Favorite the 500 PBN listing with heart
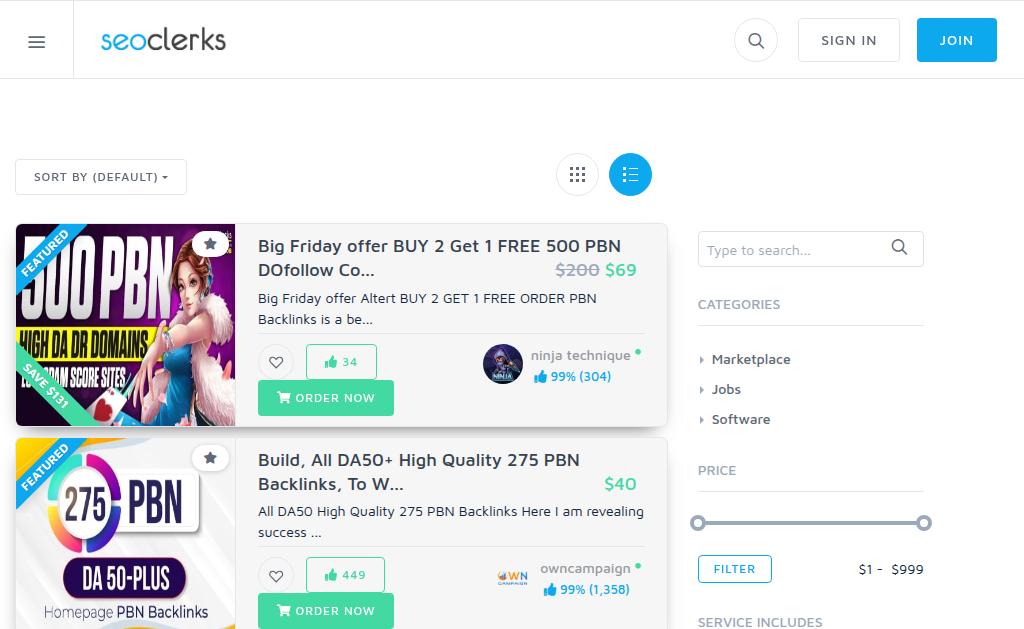1024x629 pixels. point(276,362)
